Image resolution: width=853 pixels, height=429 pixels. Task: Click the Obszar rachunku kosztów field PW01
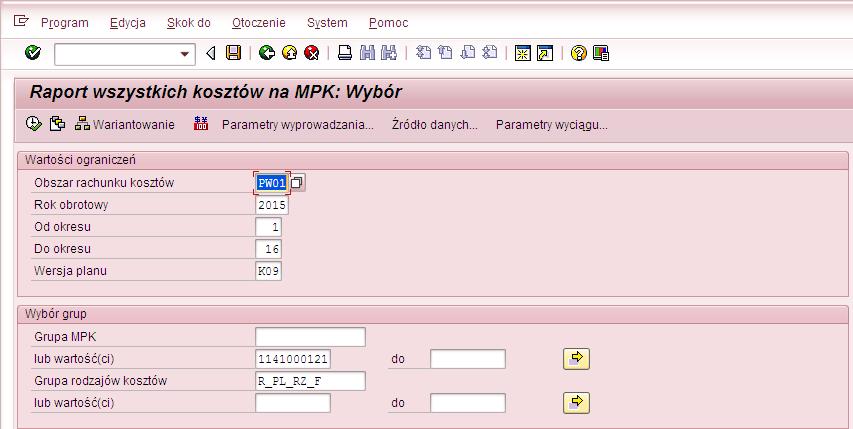tap(272, 183)
